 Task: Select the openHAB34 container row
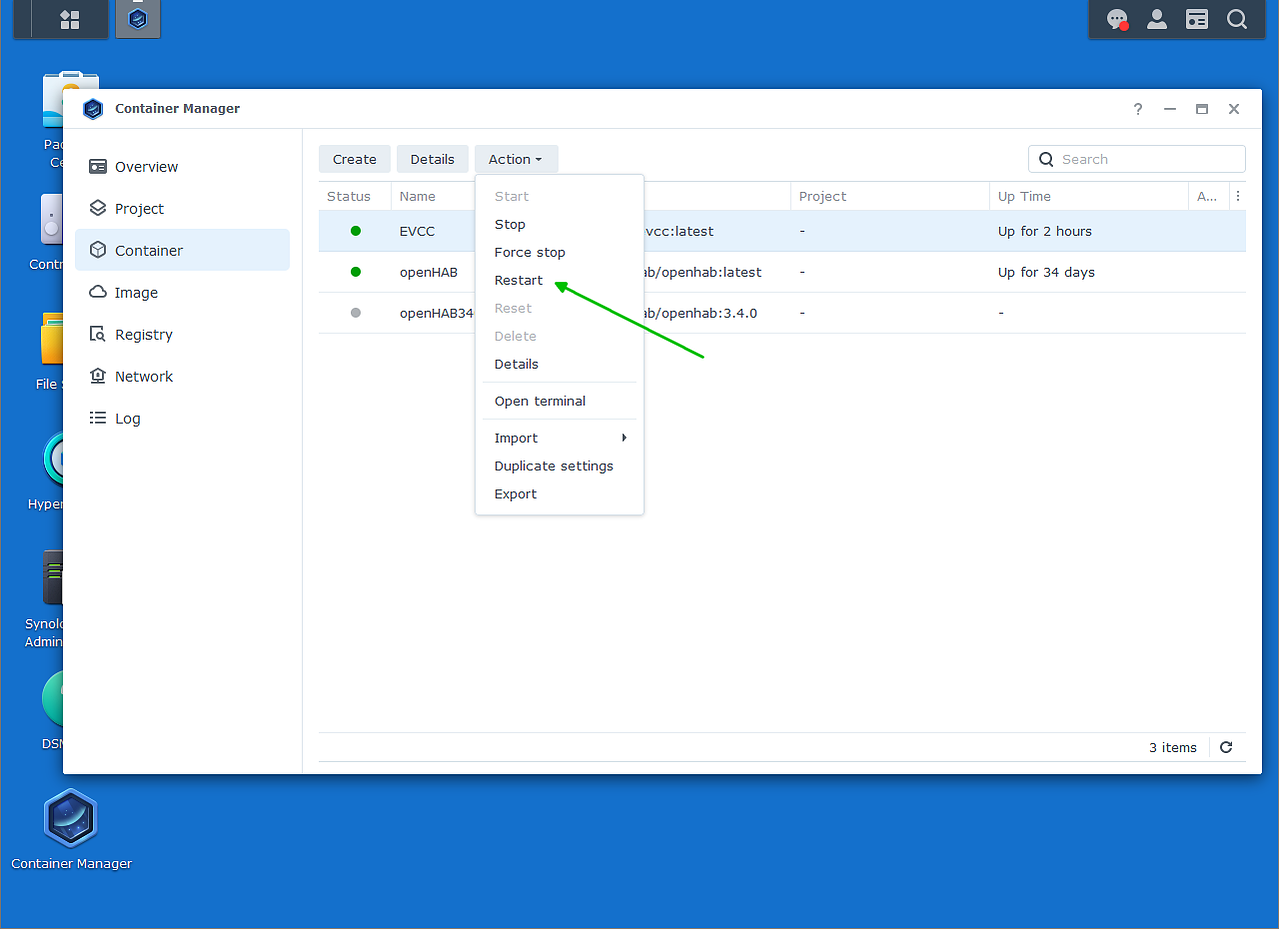coord(782,313)
